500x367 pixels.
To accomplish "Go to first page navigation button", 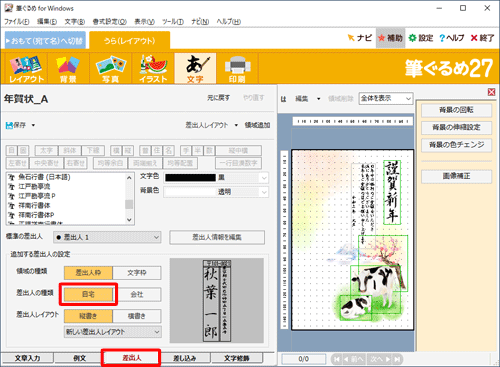I will (x=336, y=359).
